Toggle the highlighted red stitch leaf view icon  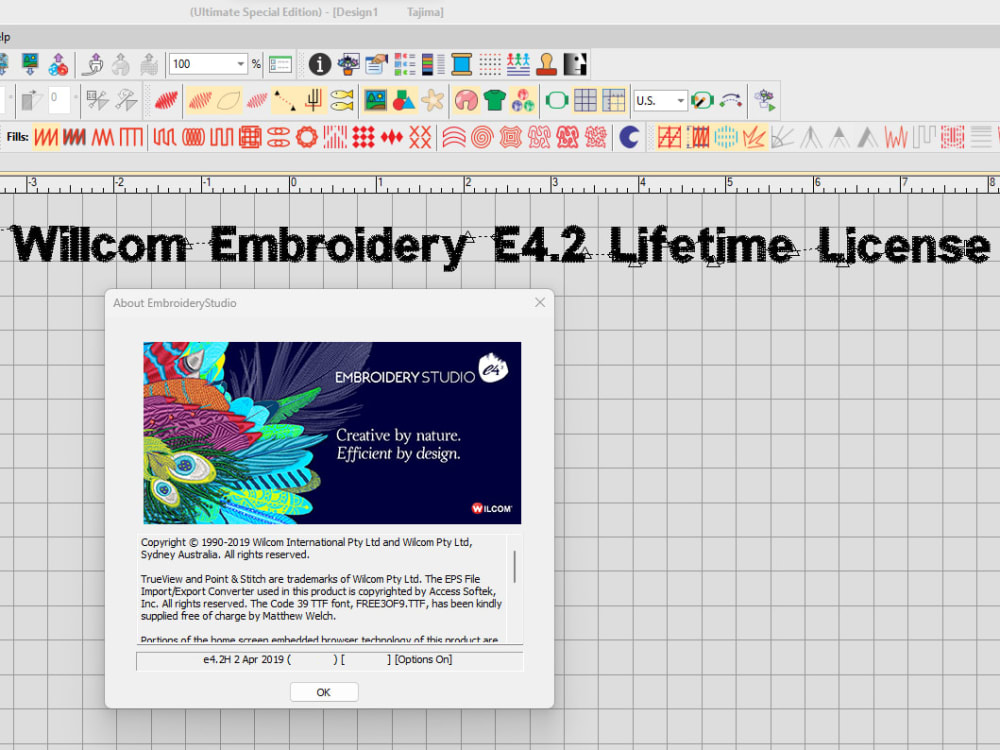(200, 100)
